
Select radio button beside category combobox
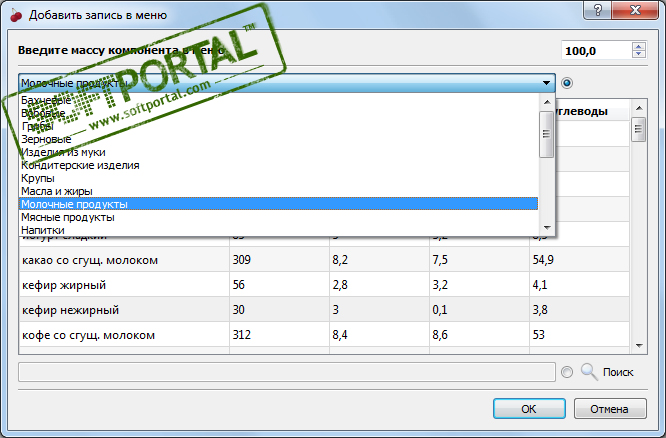point(567,84)
